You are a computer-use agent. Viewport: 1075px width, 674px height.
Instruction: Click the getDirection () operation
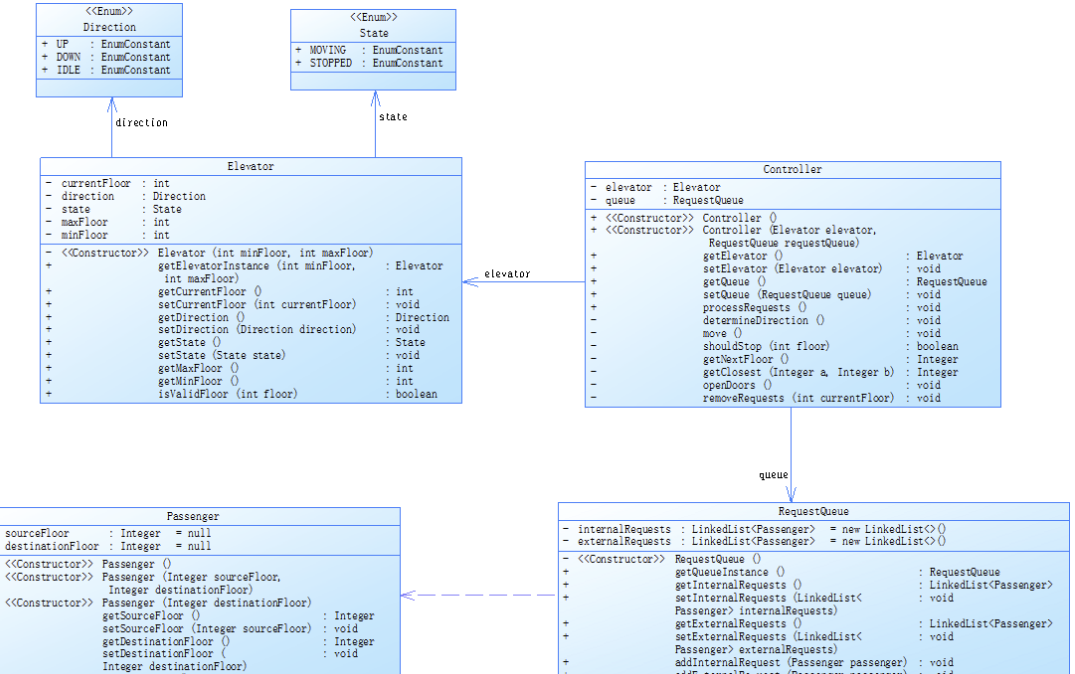click(x=247, y=317)
